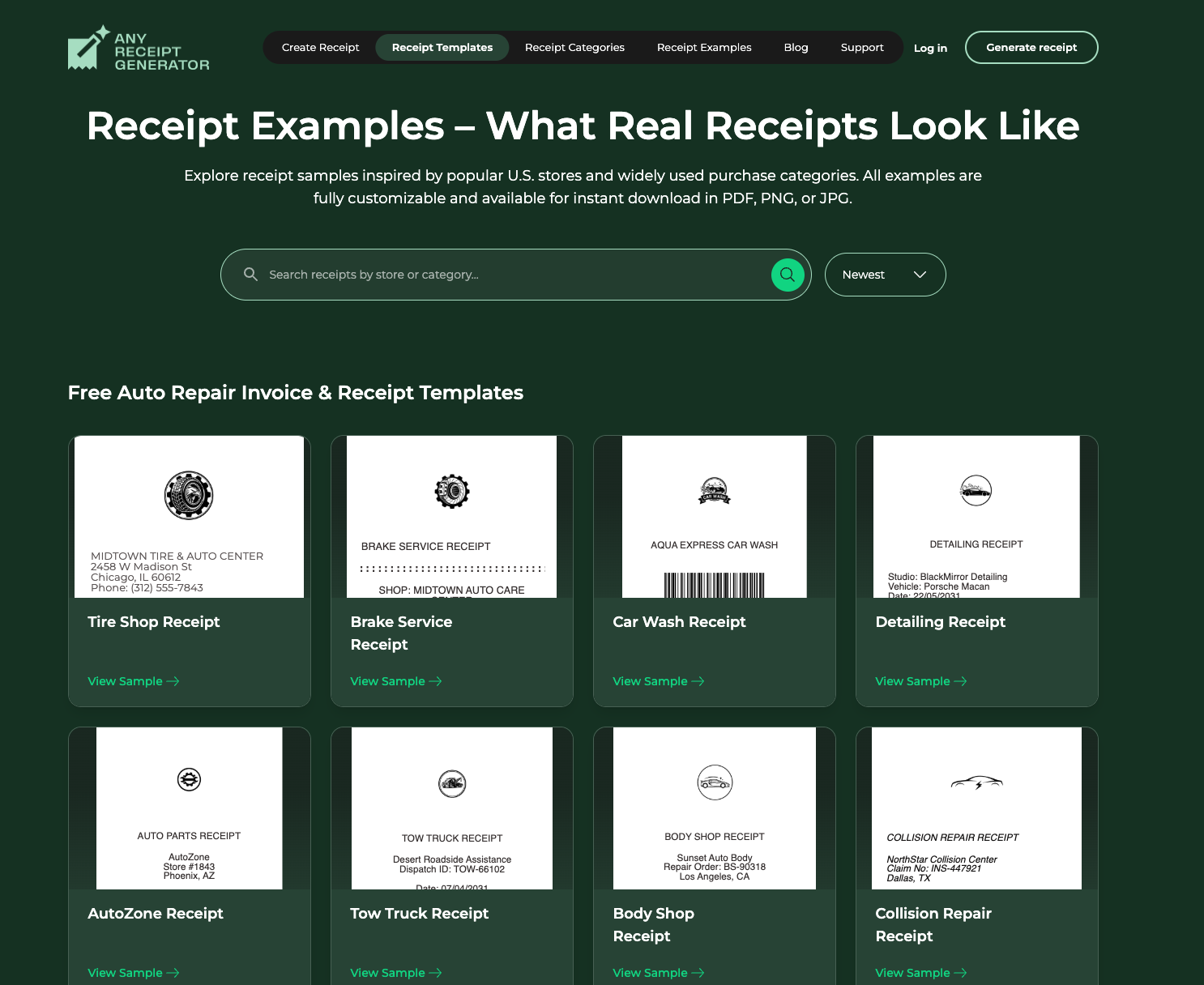
Task: Click the Log in link
Action: tap(930, 49)
